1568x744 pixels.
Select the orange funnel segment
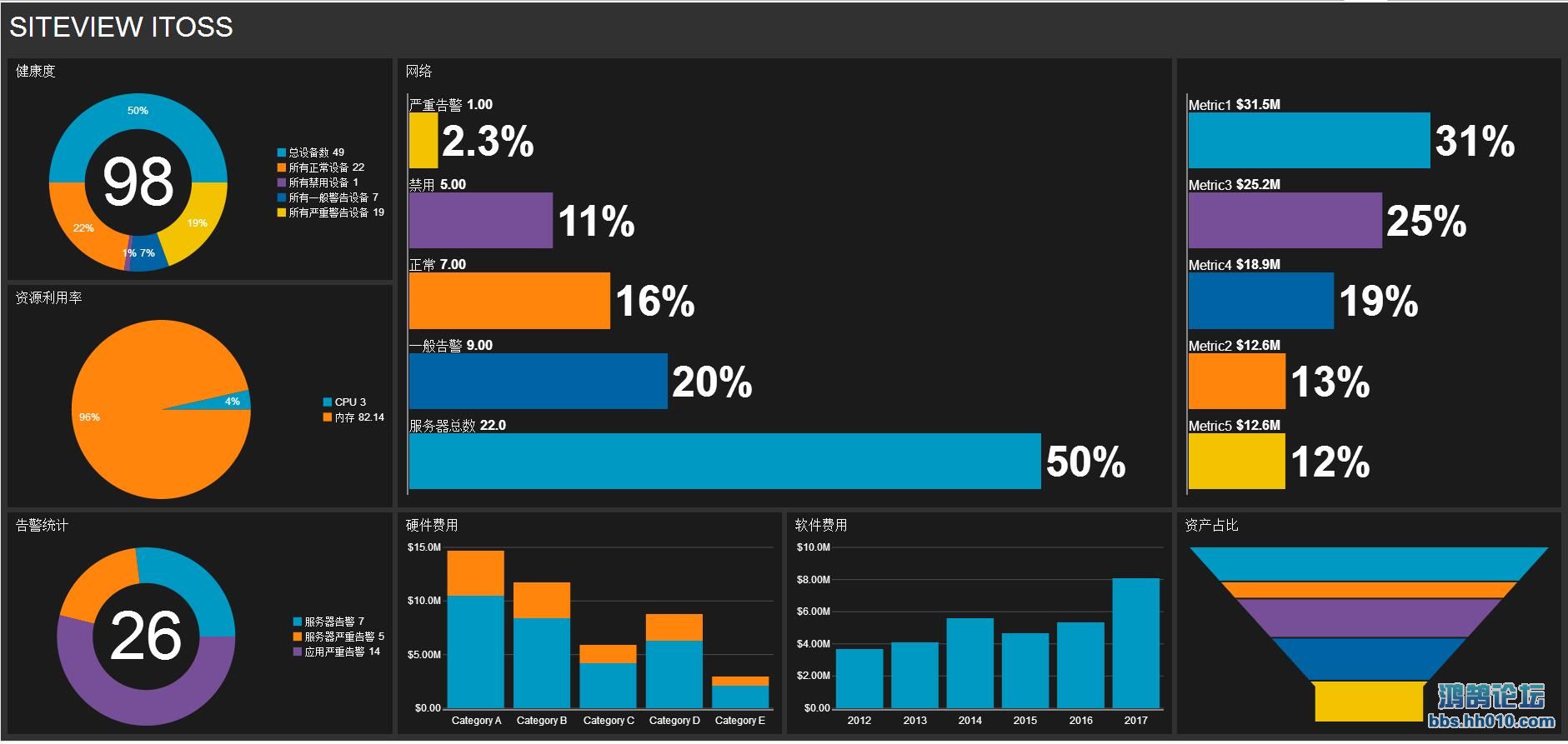(1369, 590)
